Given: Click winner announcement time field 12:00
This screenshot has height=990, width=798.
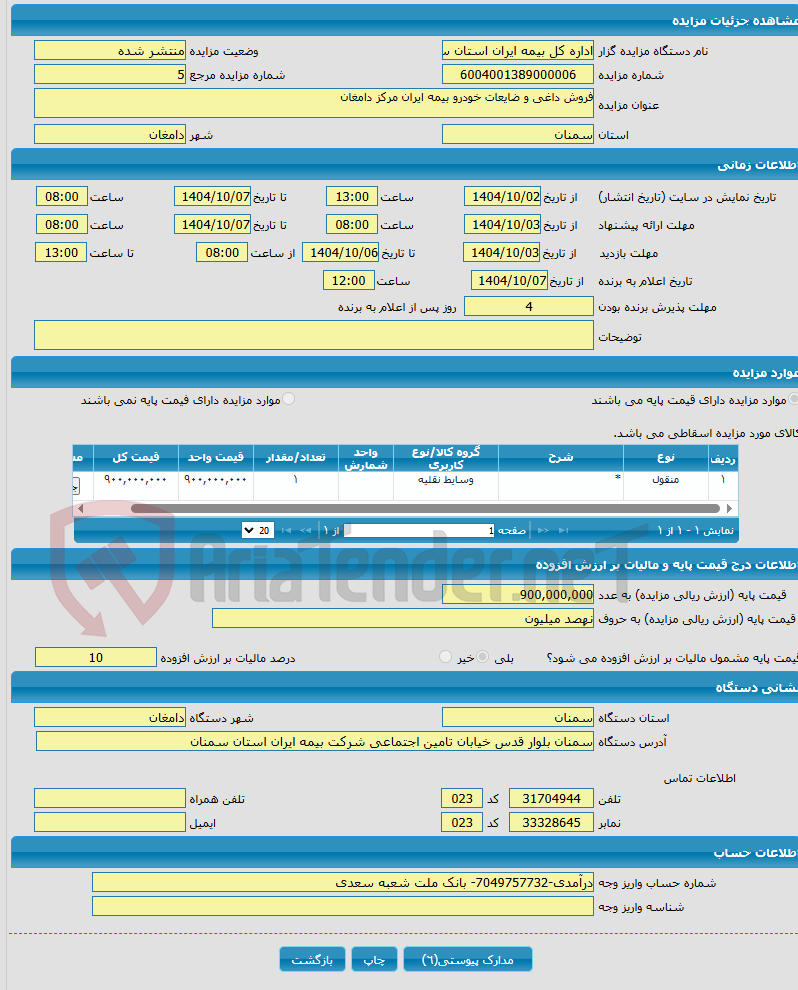Looking at the screenshot, I should pos(349,280).
